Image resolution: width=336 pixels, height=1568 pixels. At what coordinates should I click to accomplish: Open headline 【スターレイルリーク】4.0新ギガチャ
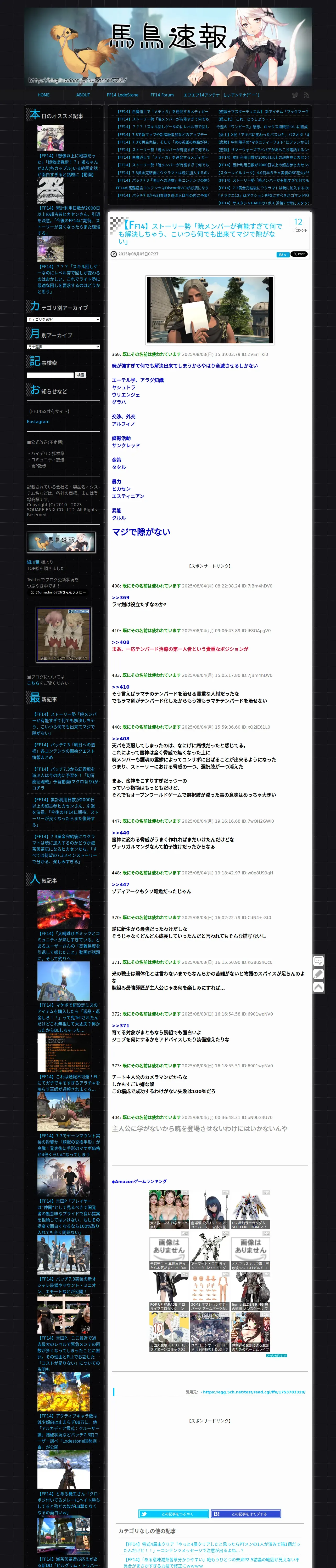(263, 173)
